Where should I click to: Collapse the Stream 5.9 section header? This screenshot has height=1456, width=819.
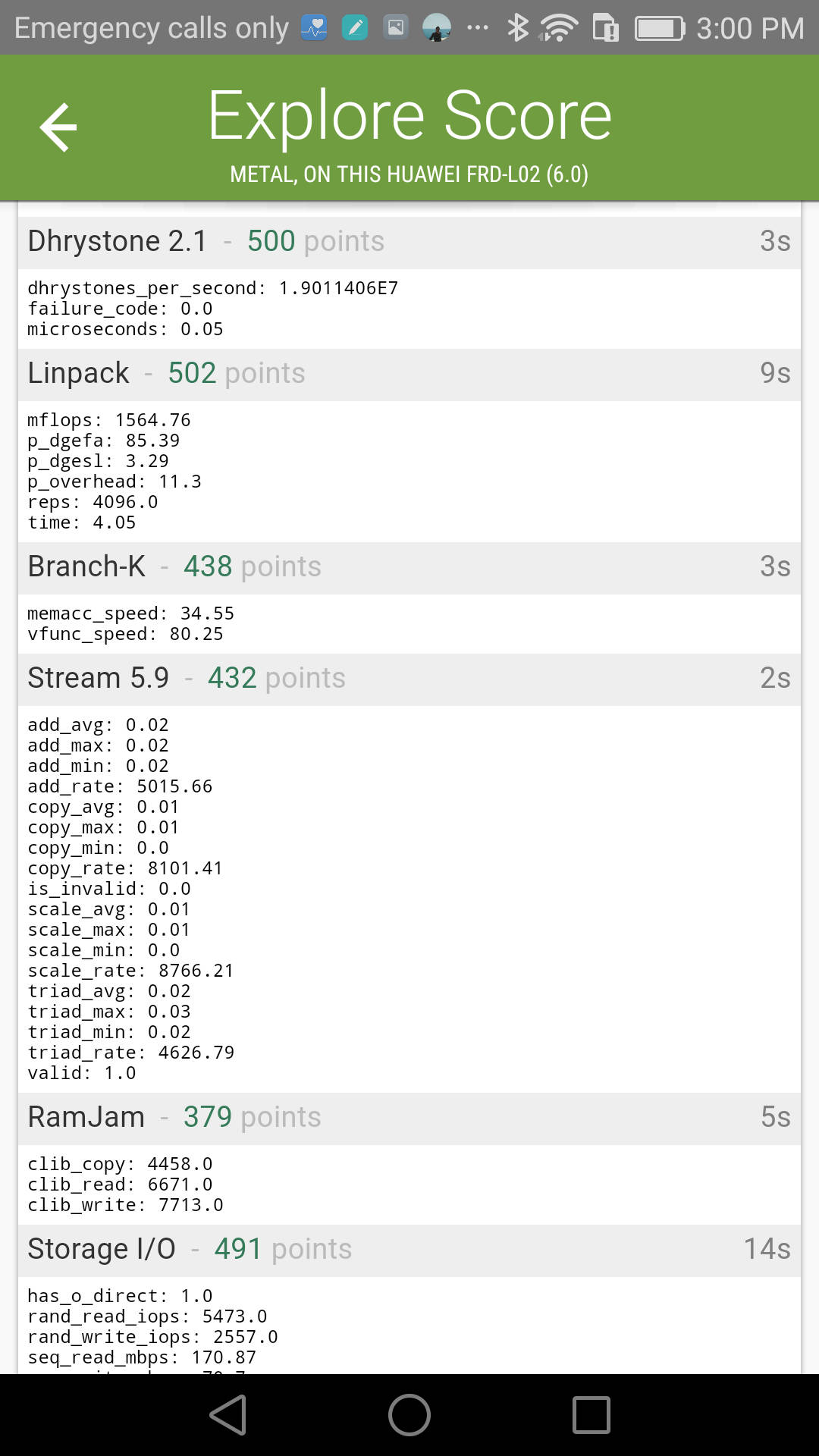[409, 679]
